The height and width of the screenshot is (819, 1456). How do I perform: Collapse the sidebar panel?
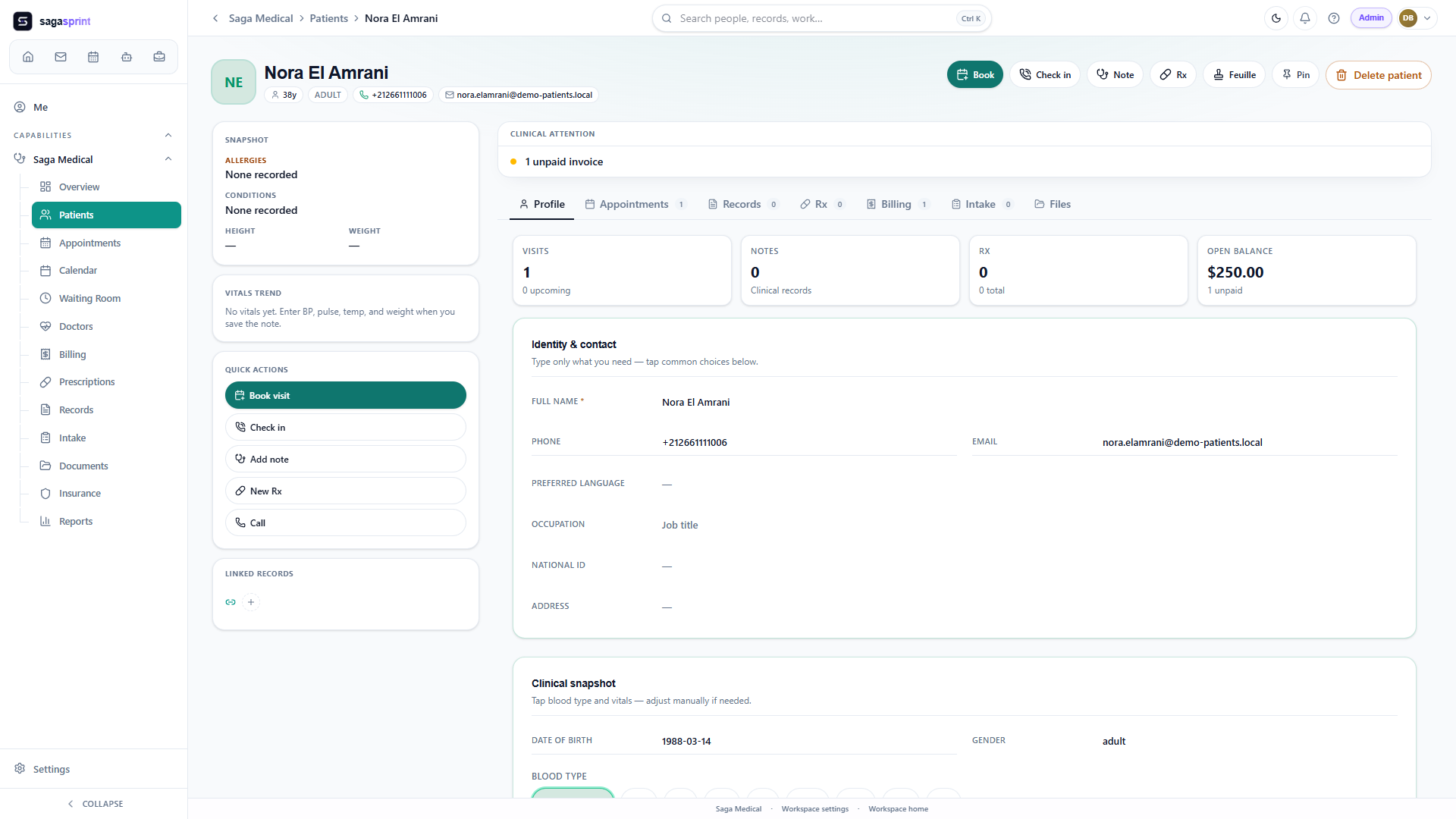[x=94, y=803]
